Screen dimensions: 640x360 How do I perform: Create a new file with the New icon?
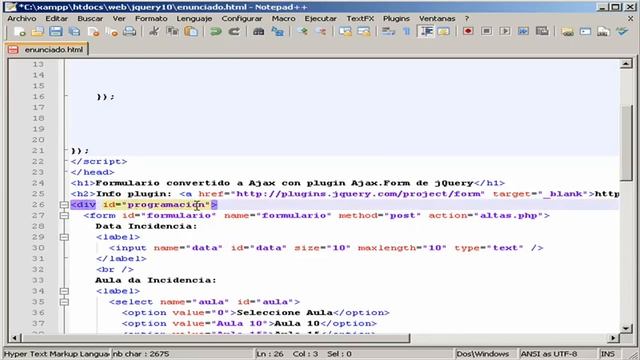(19, 31)
